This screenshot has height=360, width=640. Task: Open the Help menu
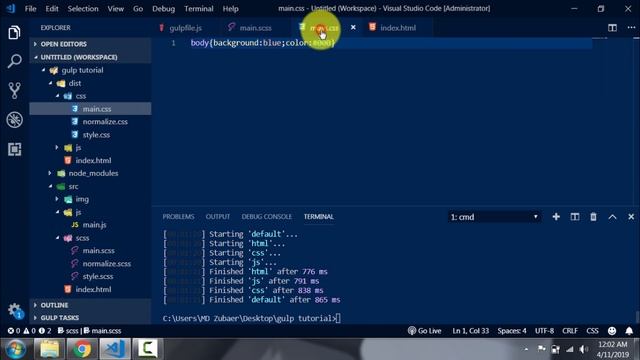231,9
